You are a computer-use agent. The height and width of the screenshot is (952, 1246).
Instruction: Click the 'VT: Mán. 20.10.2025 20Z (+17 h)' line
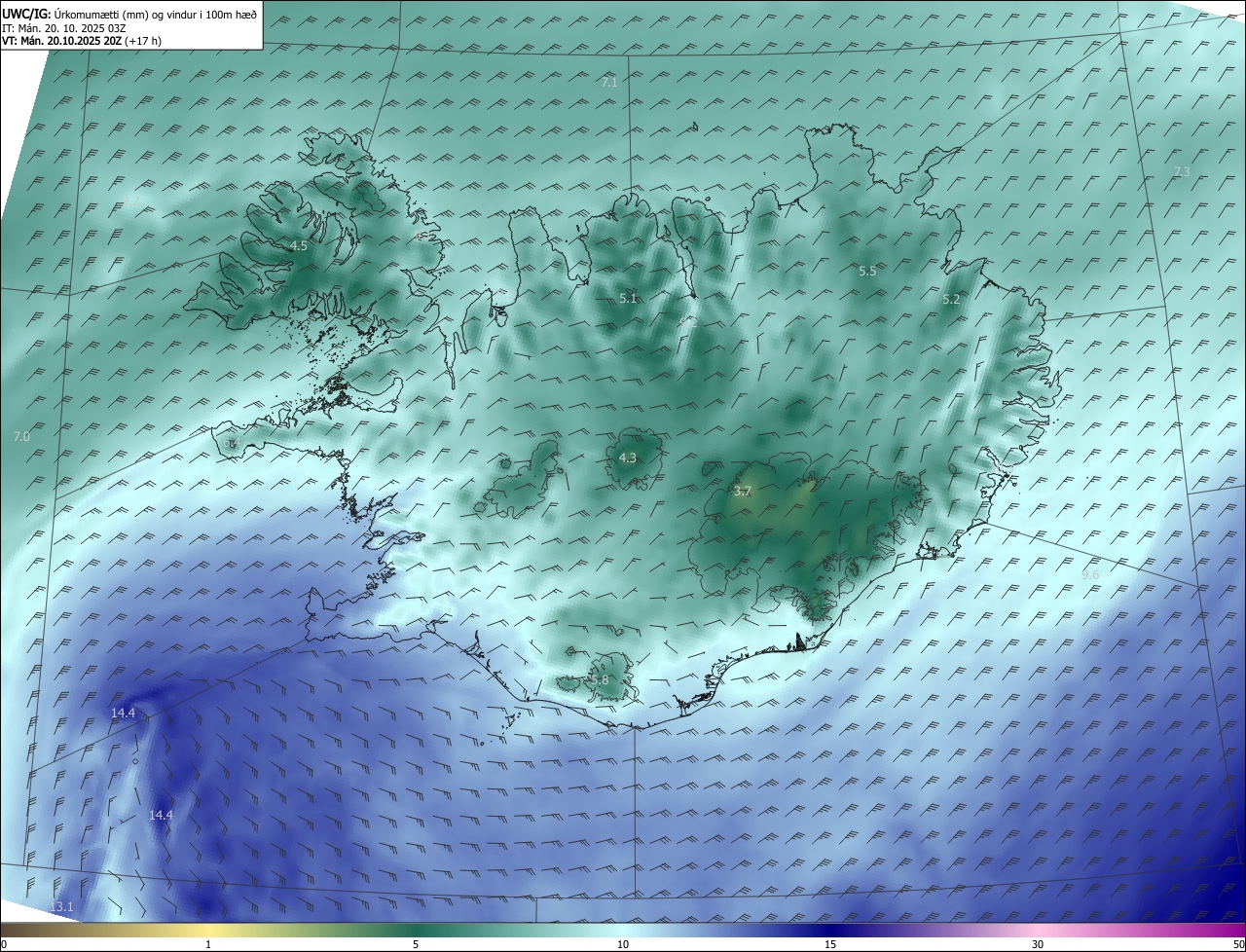pos(82,41)
